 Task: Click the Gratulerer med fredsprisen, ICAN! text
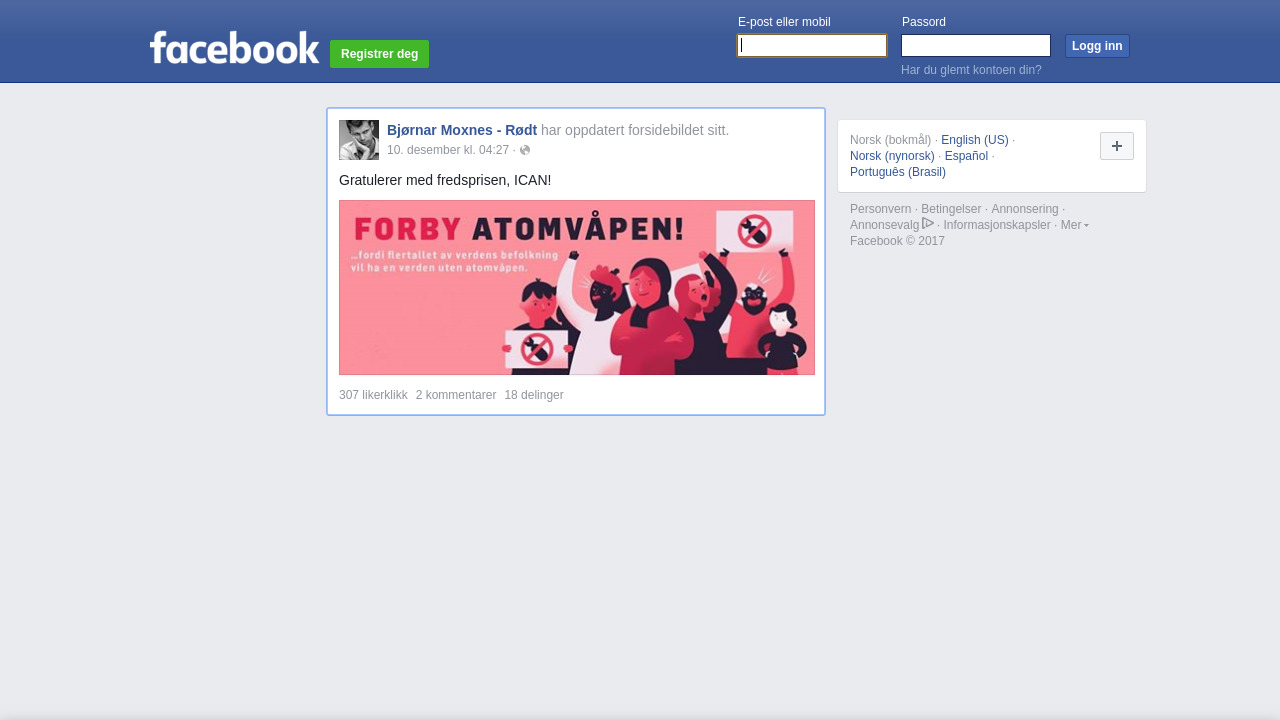click(x=445, y=180)
